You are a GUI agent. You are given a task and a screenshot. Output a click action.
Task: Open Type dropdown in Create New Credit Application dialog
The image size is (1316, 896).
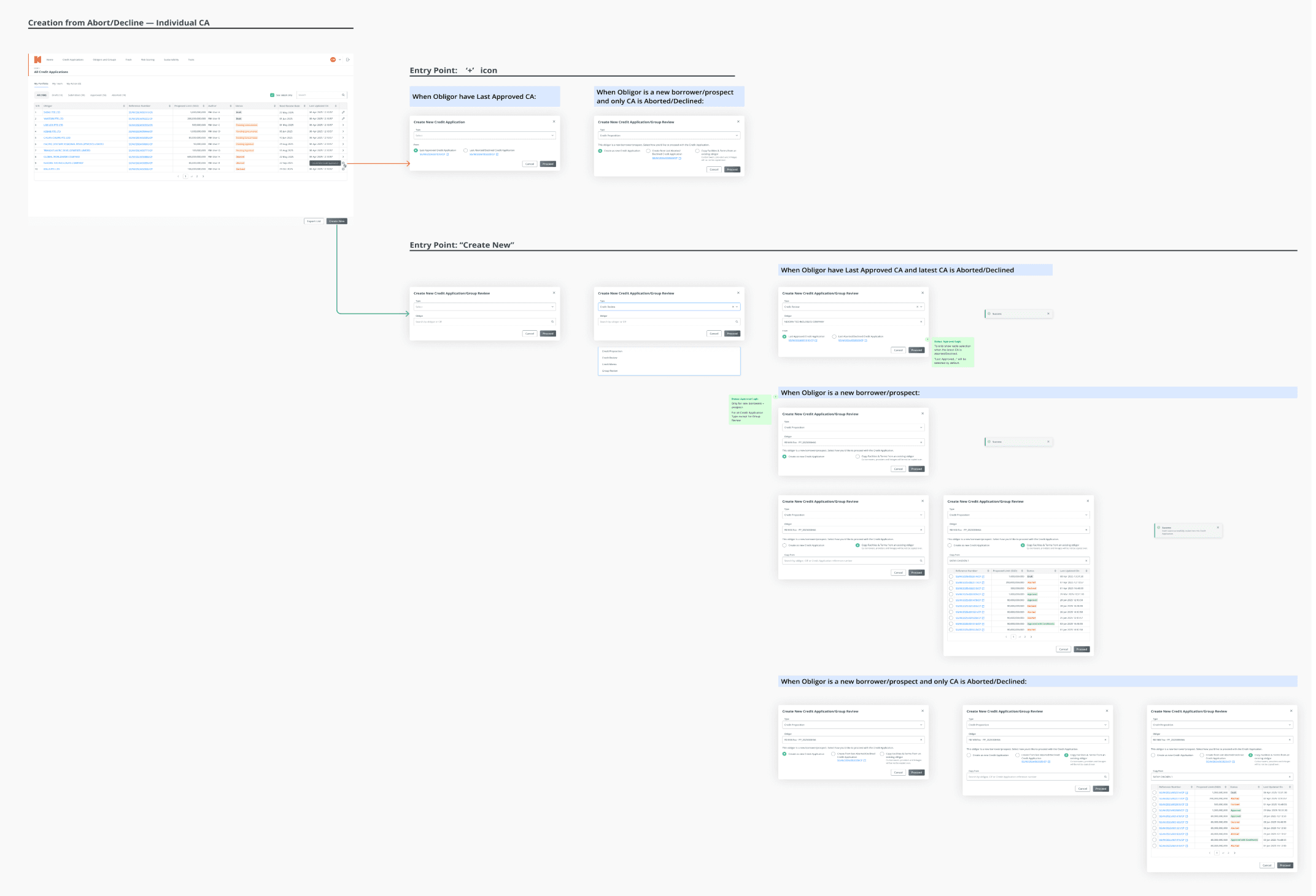(484, 136)
